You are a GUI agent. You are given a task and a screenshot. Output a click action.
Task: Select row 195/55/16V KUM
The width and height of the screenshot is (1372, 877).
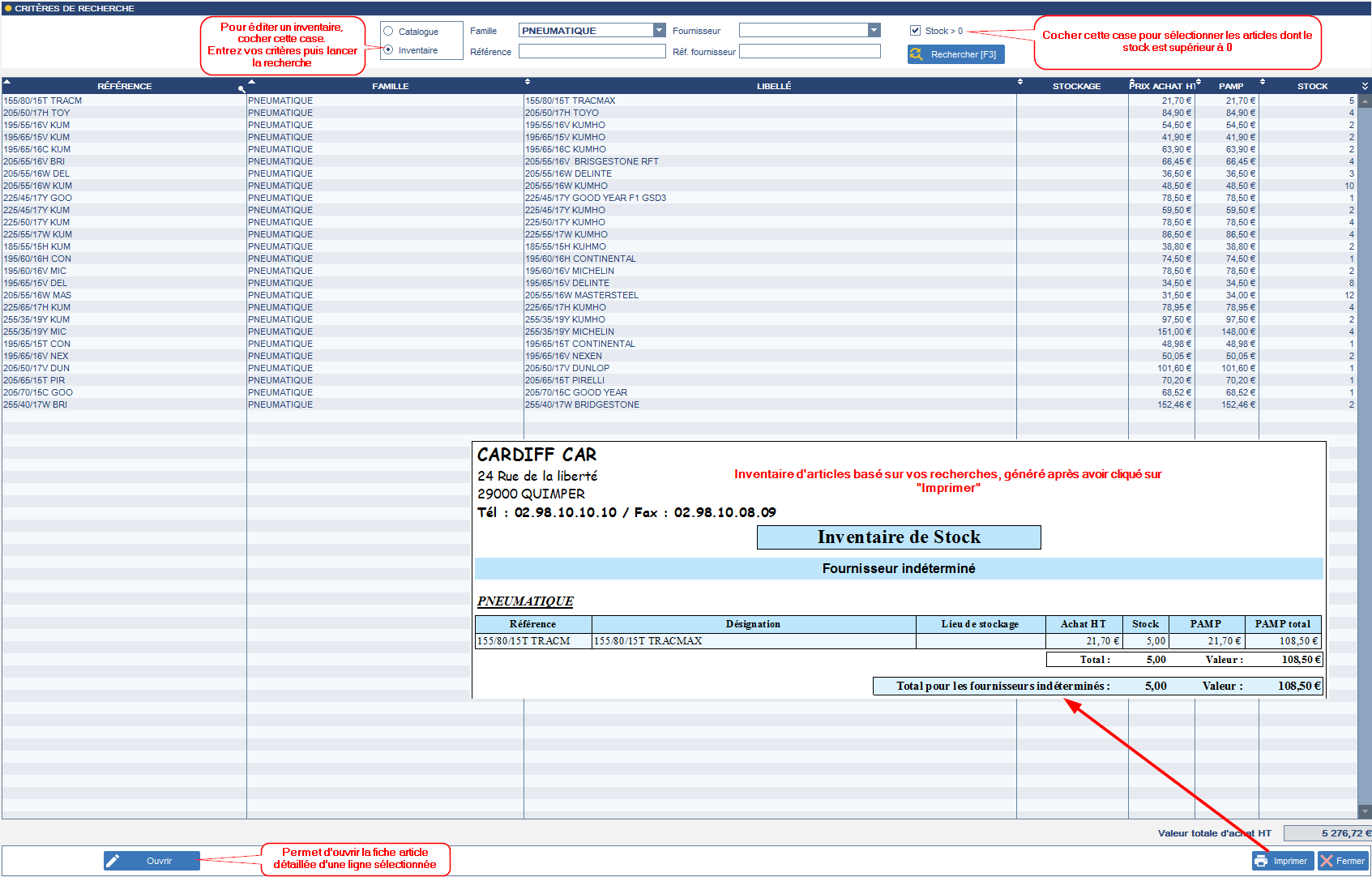tap(679, 125)
